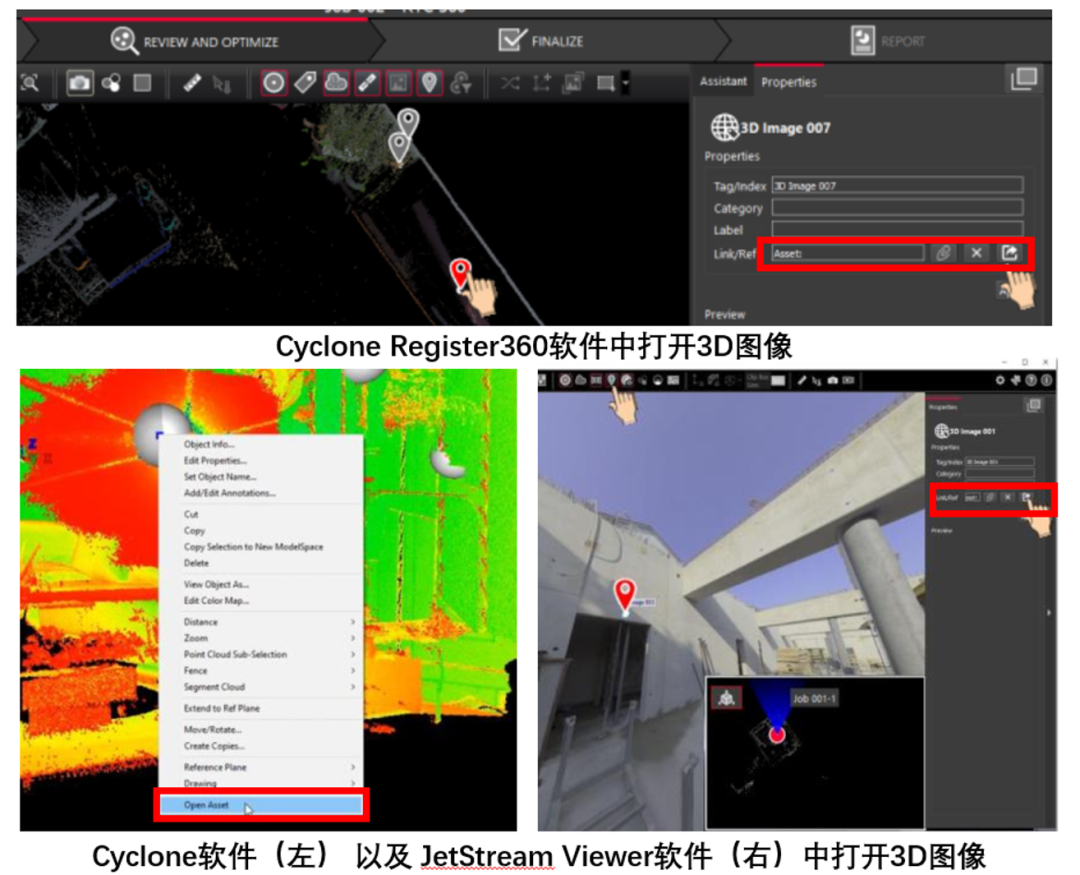Image resolution: width=1080 pixels, height=875 pixels.
Task: Go to the Report workflow step
Action: point(888,41)
